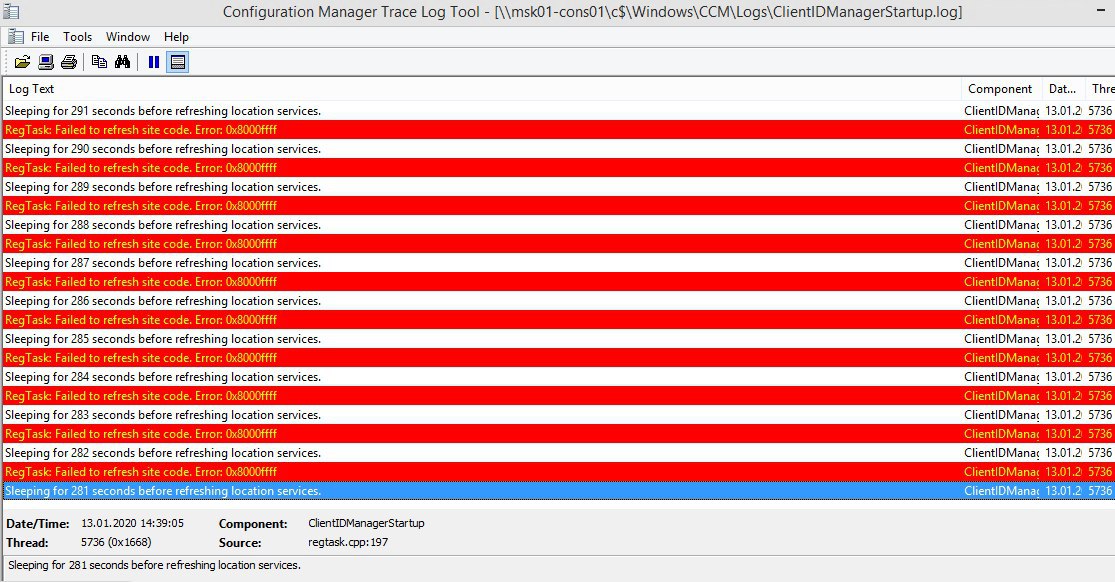Select the 'Sleeping for 291 seconds' log row
Screen dimensions: 1115x582
coord(558,111)
